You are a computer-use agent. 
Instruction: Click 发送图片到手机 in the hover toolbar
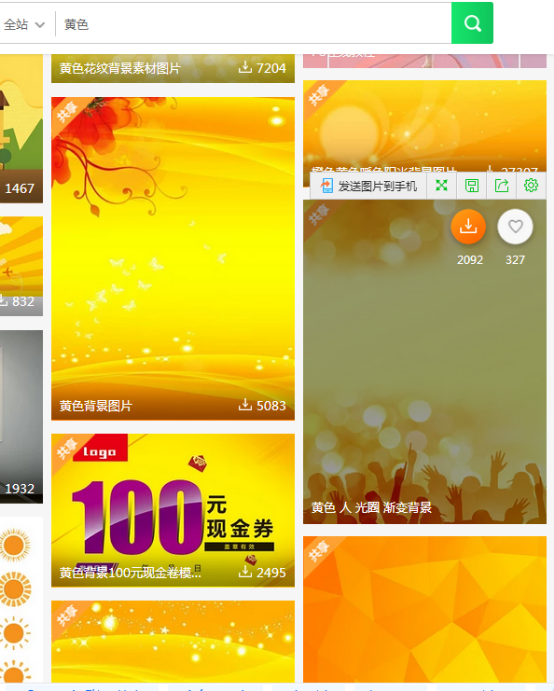pos(377,186)
